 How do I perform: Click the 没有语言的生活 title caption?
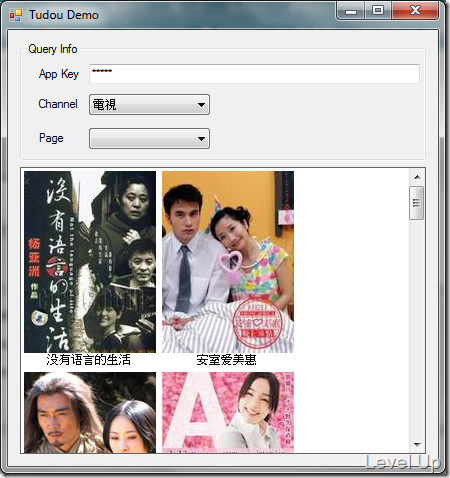click(89, 360)
